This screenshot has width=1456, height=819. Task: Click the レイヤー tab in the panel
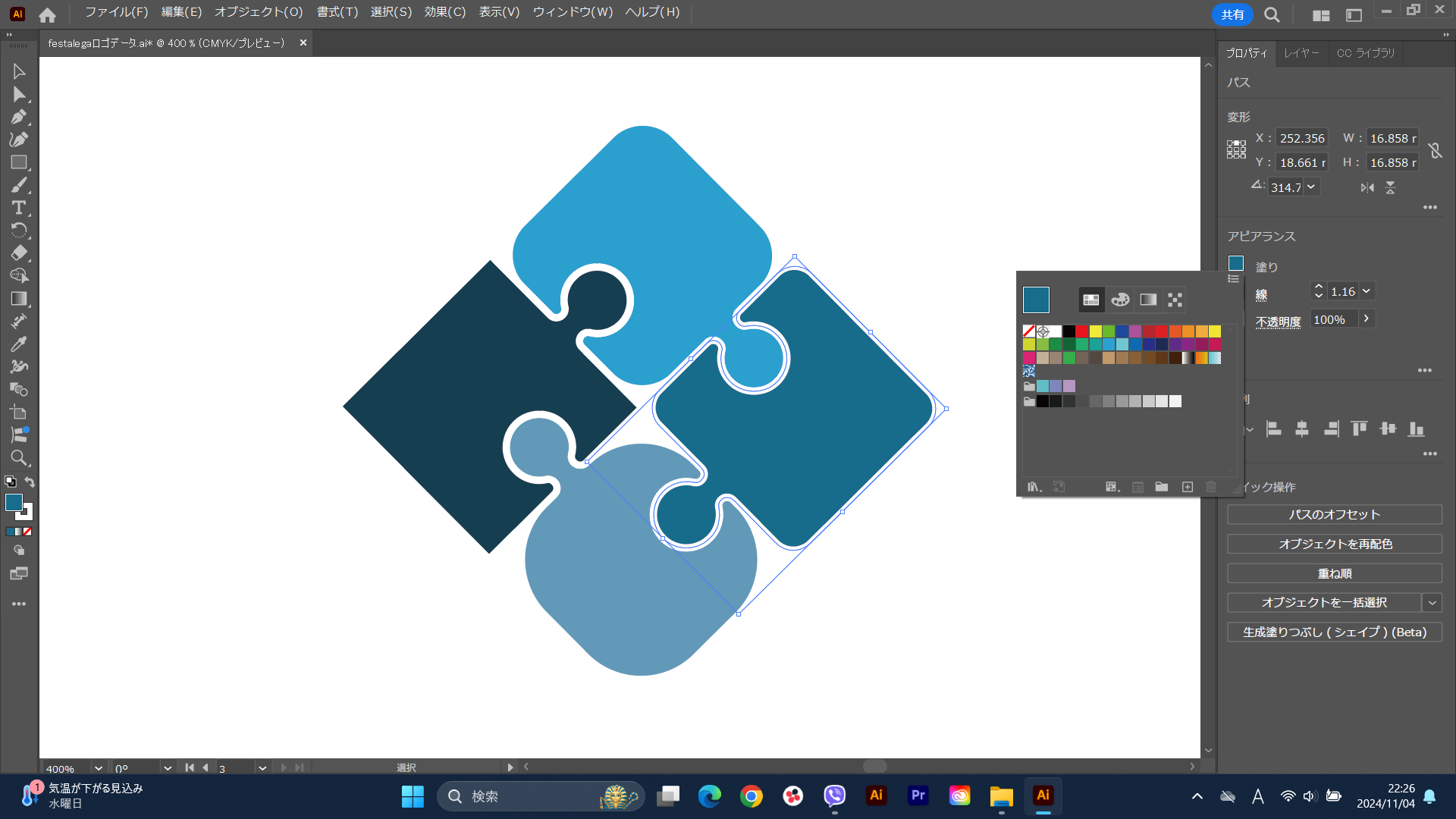(1302, 53)
